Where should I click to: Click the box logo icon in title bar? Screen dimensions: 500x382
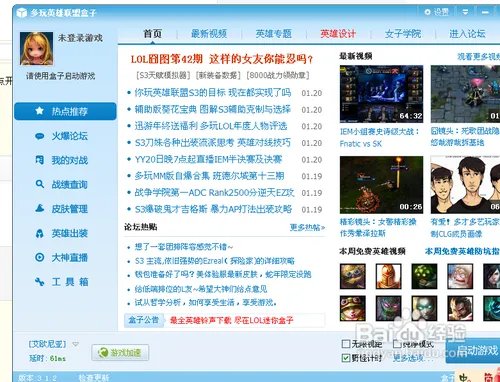coord(22,13)
